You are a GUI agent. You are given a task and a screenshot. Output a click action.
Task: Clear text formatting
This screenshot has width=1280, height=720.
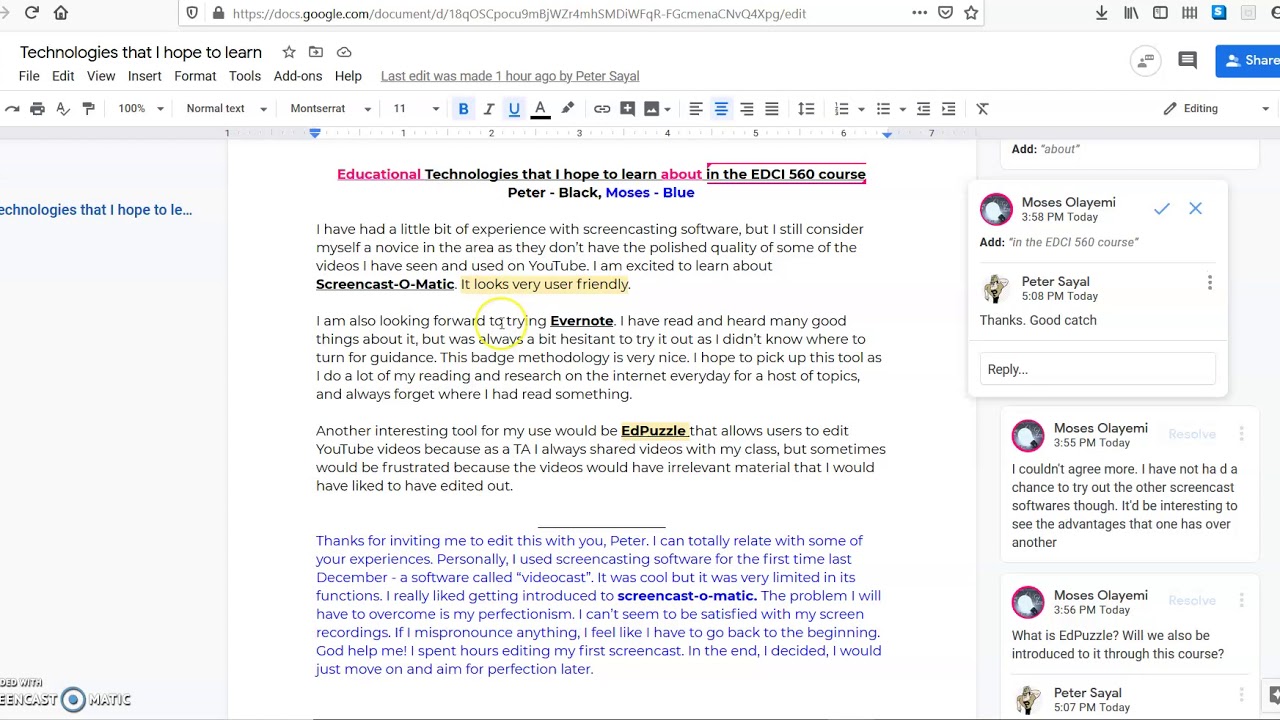pyautogui.click(x=982, y=108)
